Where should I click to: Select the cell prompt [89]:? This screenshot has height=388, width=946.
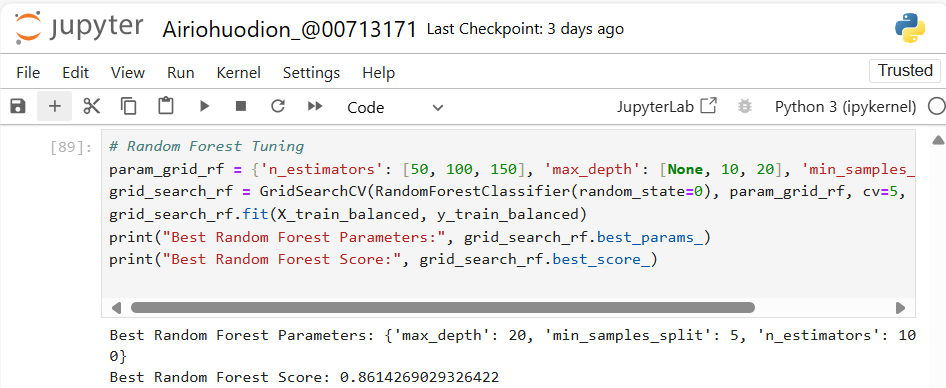(71, 147)
